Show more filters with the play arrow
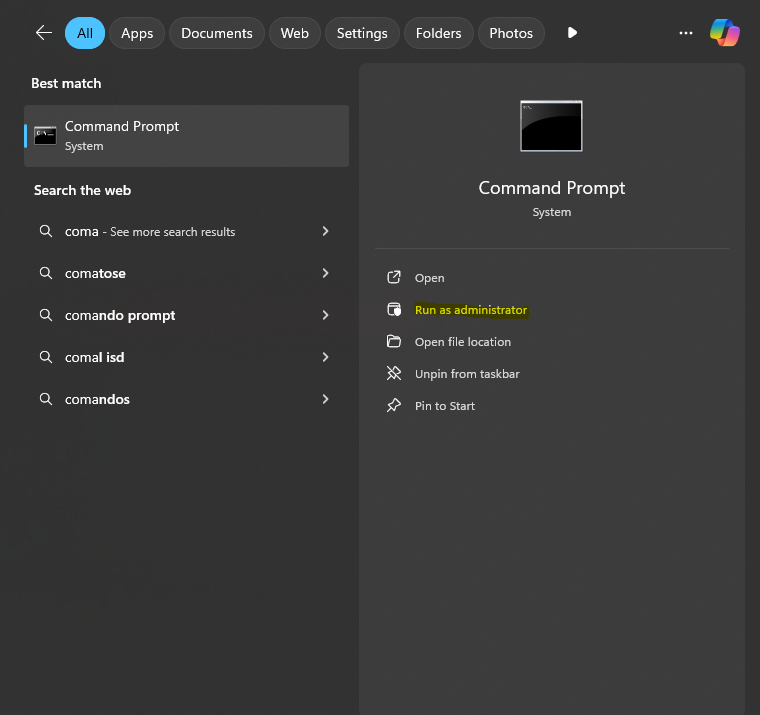This screenshot has width=760, height=715. pyautogui.click(x=572, y=33)
